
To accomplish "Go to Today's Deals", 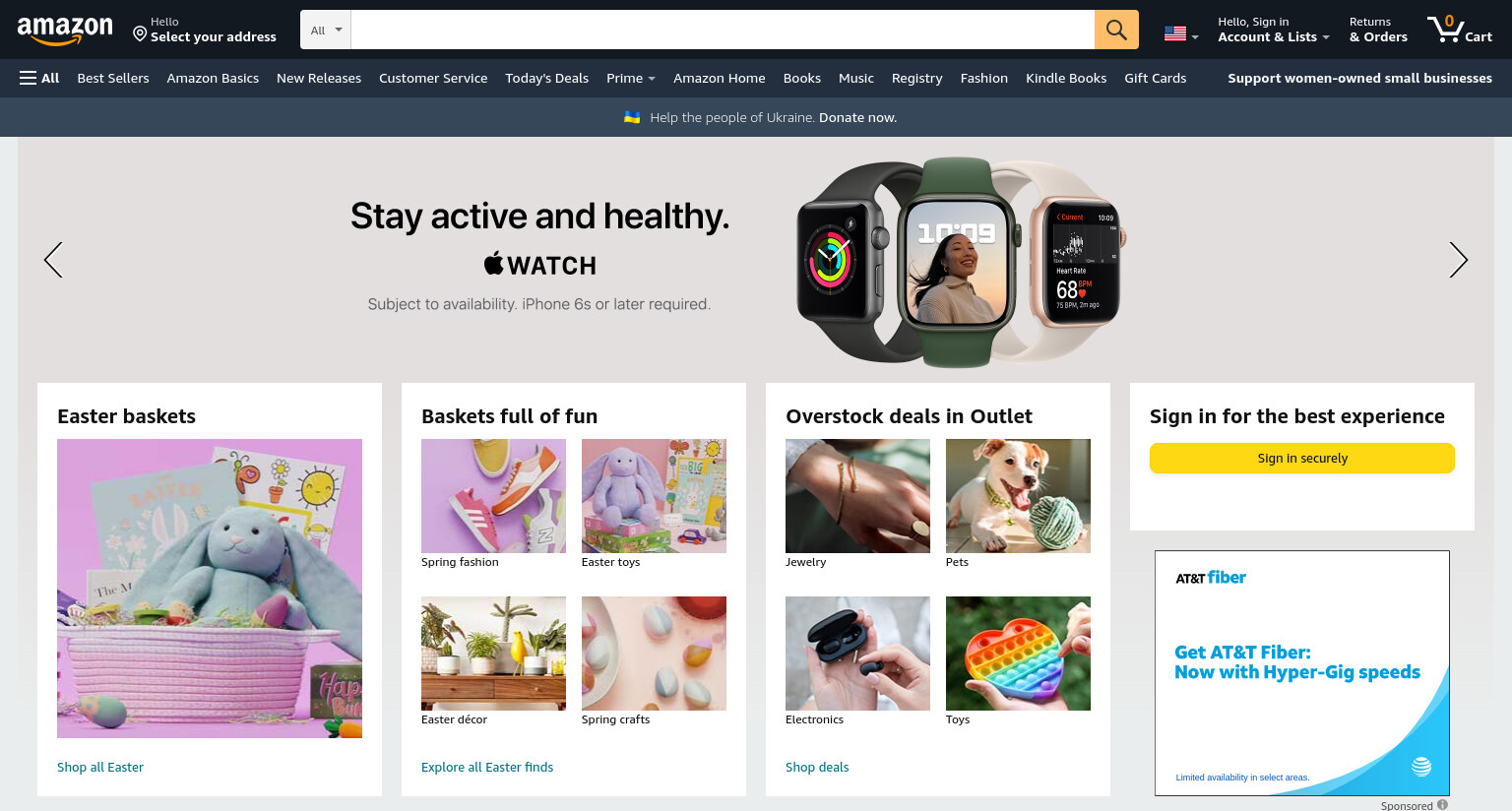I will pos(546,78).
